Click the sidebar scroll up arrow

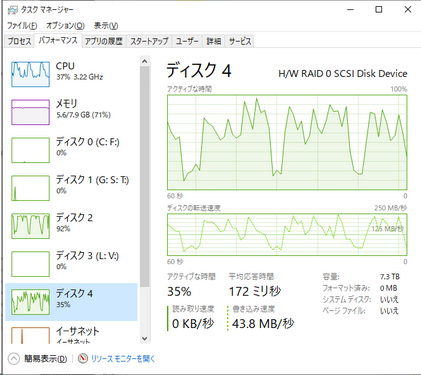144,61
